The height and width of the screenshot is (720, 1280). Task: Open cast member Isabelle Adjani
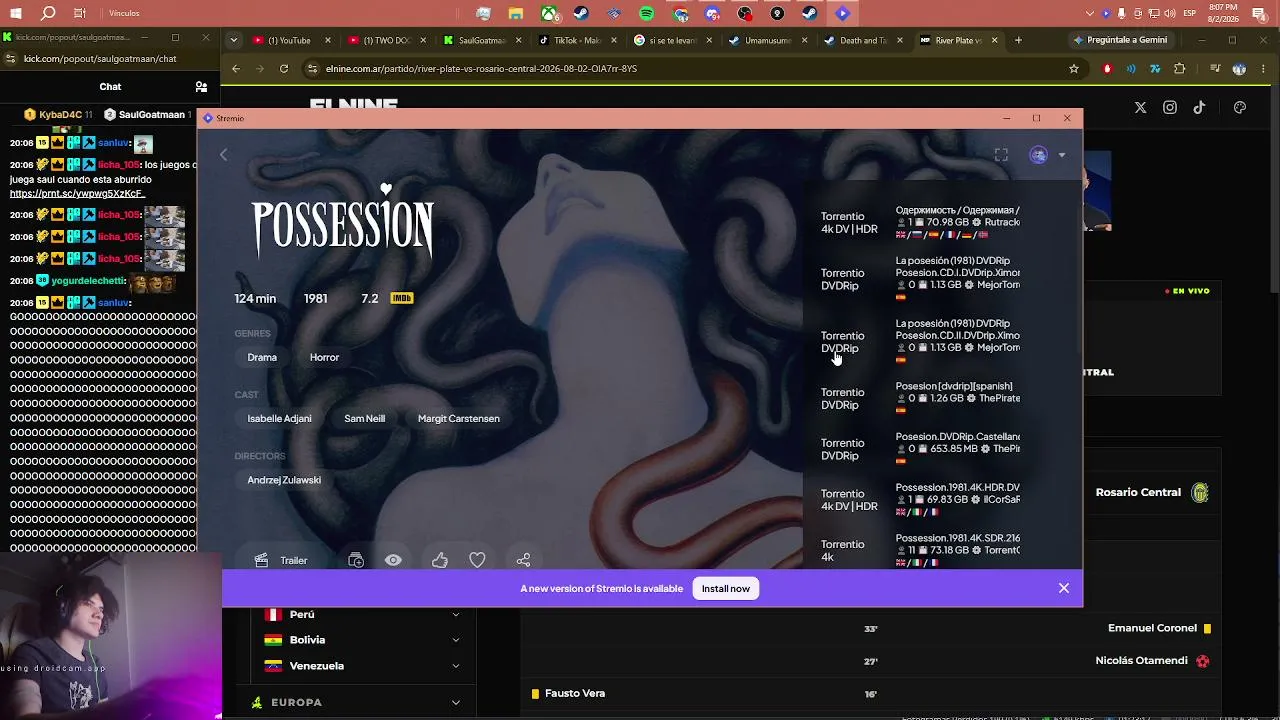click(279, 418)
